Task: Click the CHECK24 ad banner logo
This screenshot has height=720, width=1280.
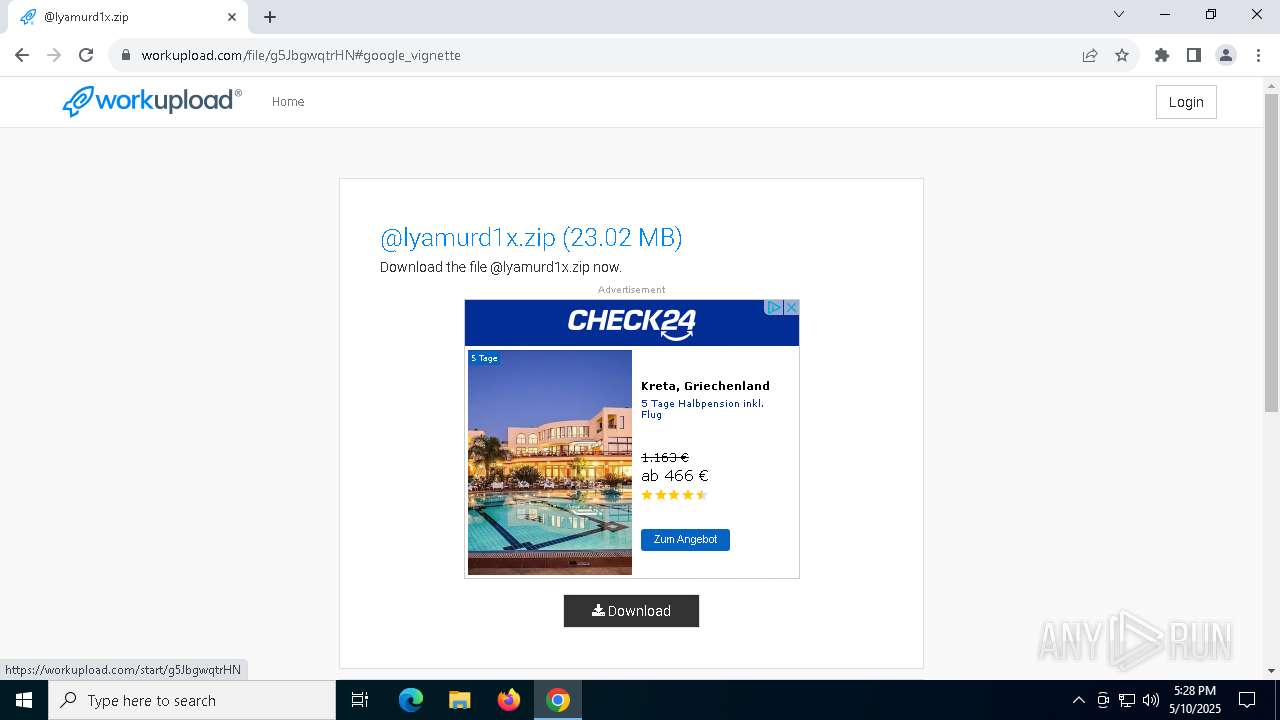Action: pyautogui.click(x=632, y=323)
